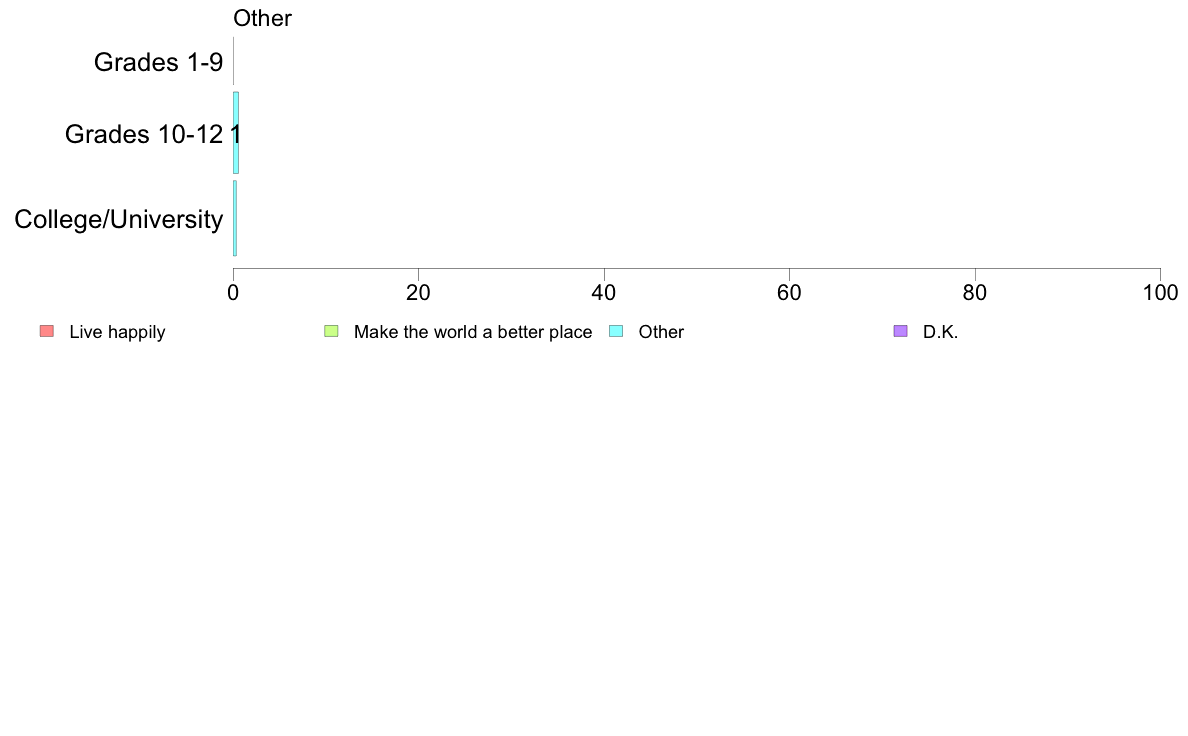
Task: Click the College/University cyan bar
Action: point(235,218)
